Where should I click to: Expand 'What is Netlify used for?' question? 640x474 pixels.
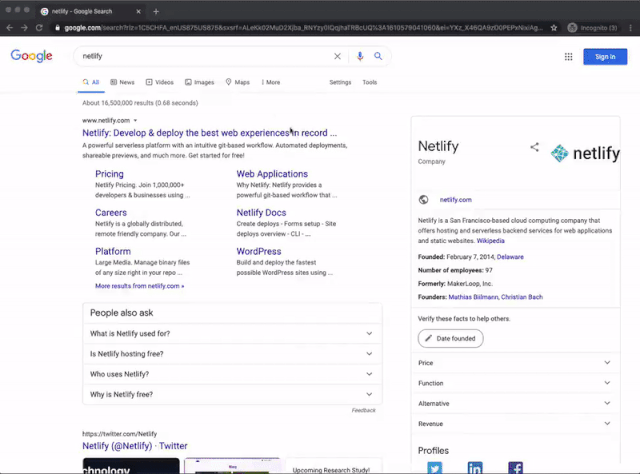click(x=232, y=334)
